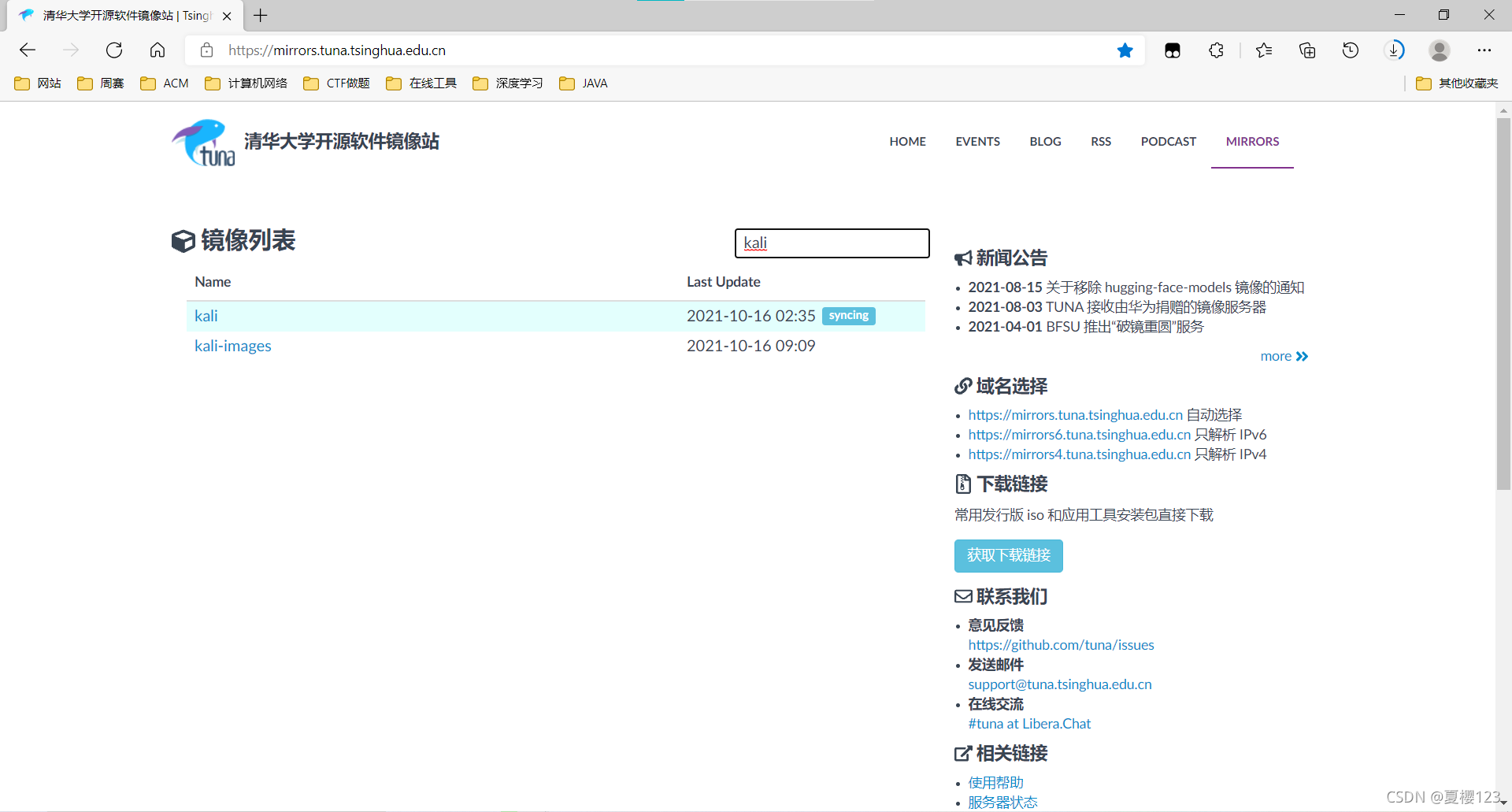Image resolution: width=1512 pixels, height=812 pixels.
Task: Open the browser settings ellipsis menu
Action: tap(1484, 50)
